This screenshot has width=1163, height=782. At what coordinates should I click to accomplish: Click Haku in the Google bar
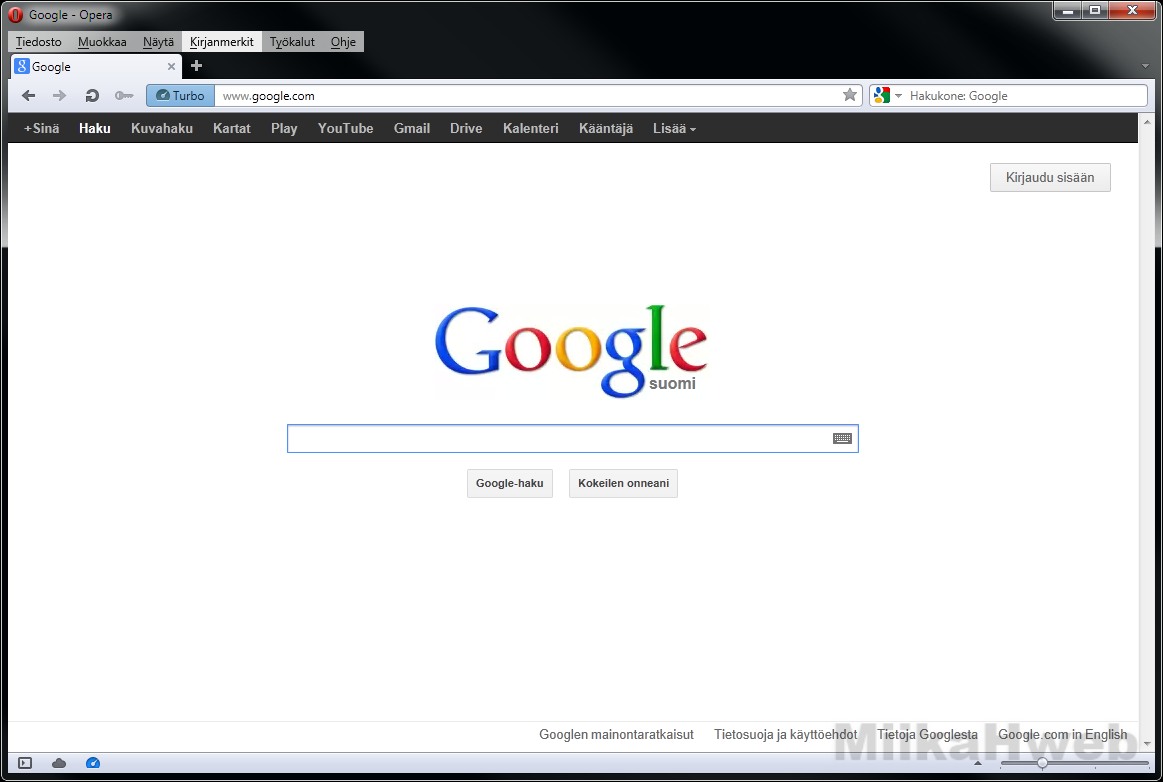(95, 128)
